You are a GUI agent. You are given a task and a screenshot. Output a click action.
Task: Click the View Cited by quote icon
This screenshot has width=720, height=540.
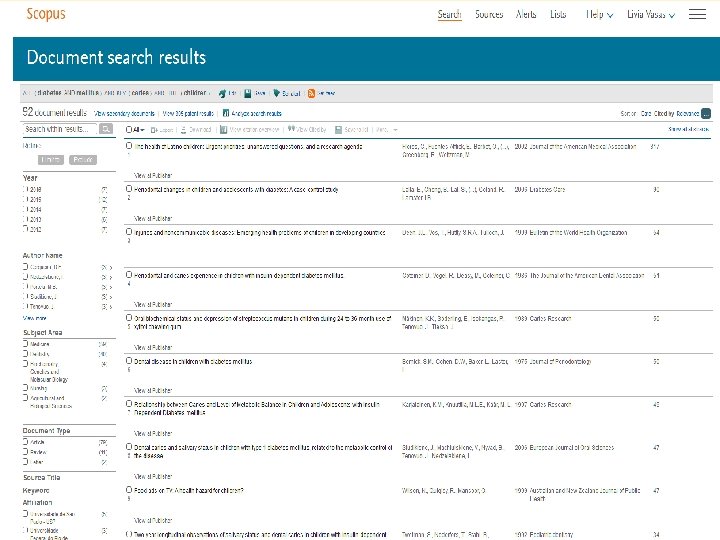[x=291, y=129]
